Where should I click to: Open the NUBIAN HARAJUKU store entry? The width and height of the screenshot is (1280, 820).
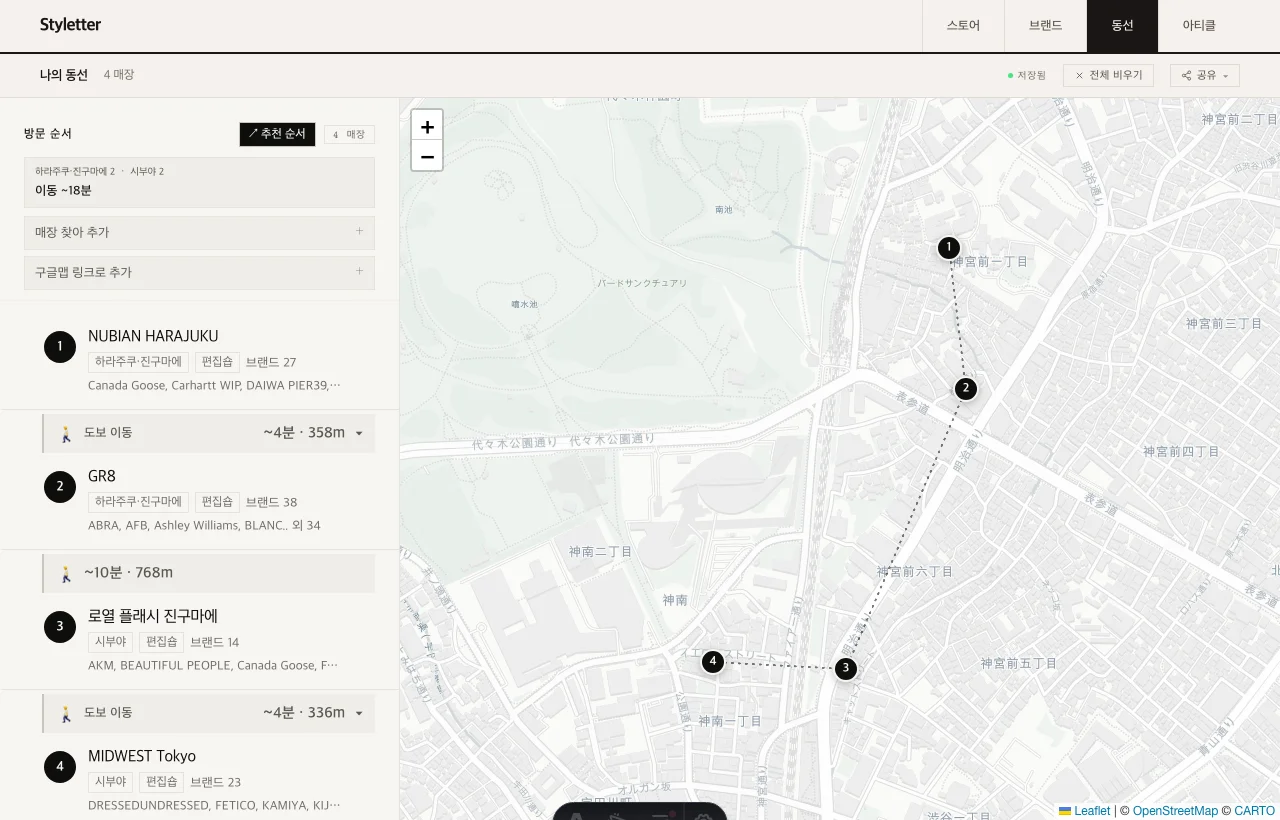(x=153, y=336)
